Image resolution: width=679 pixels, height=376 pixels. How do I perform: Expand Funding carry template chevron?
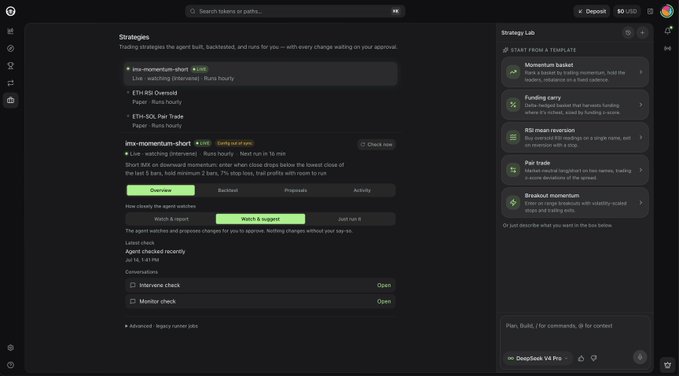(641, 105)
